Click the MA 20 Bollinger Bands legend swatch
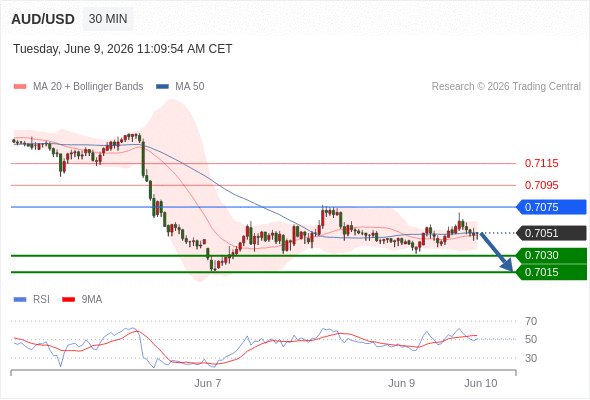This screenshot has width=590, height=400. (x=20, y=87)
